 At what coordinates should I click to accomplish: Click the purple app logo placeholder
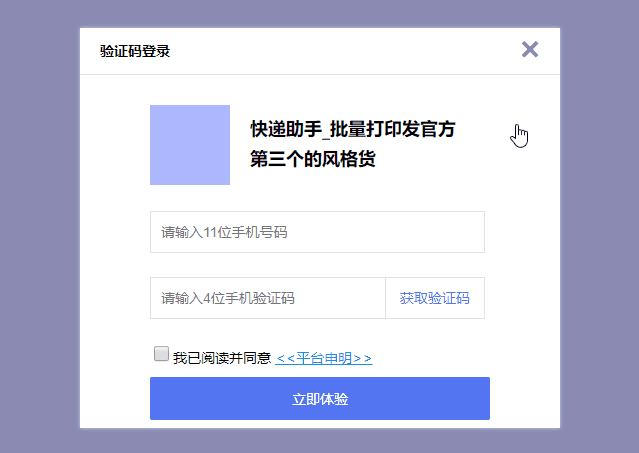[190, 145]
